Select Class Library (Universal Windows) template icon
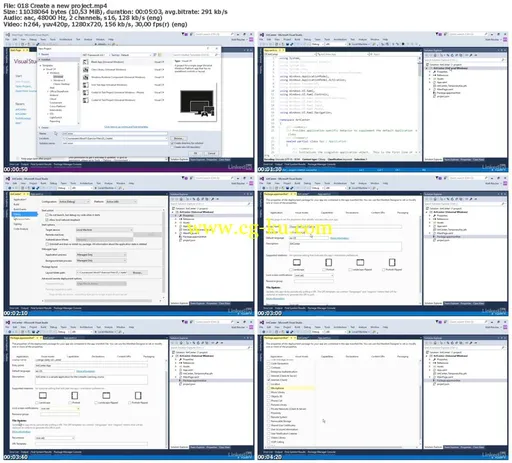The image size is (512, 463). point(86,70)
